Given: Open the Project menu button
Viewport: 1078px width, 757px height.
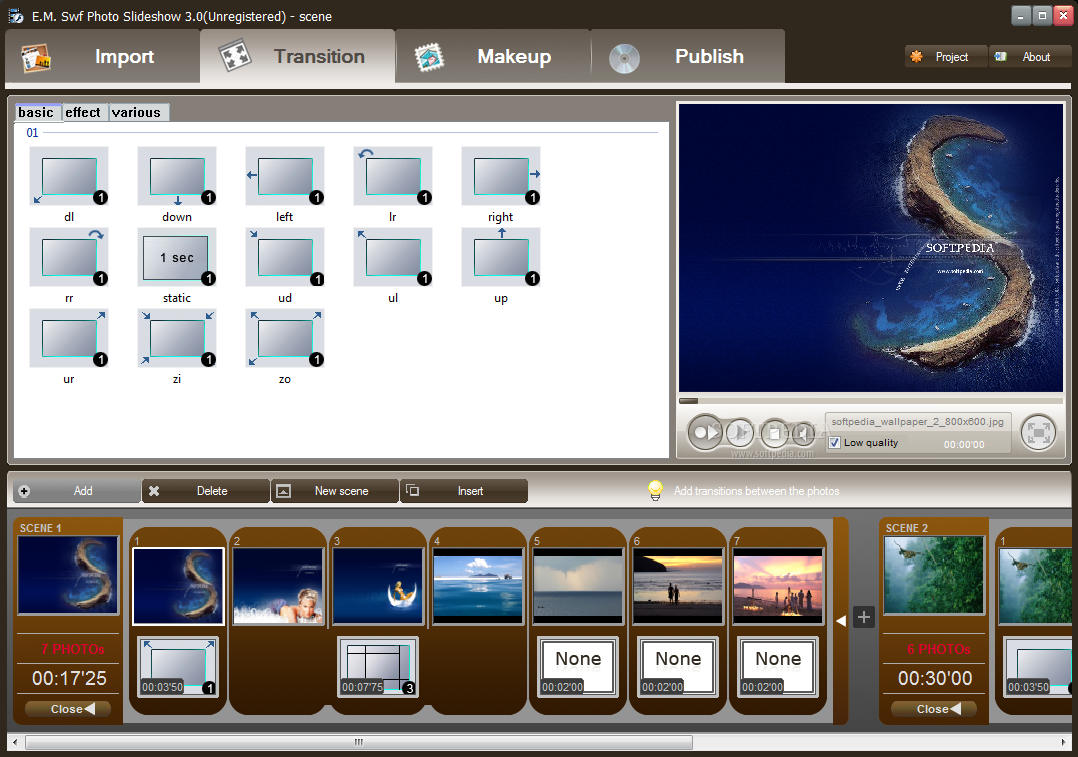Looking at the screenshot, I should [946, 57].
